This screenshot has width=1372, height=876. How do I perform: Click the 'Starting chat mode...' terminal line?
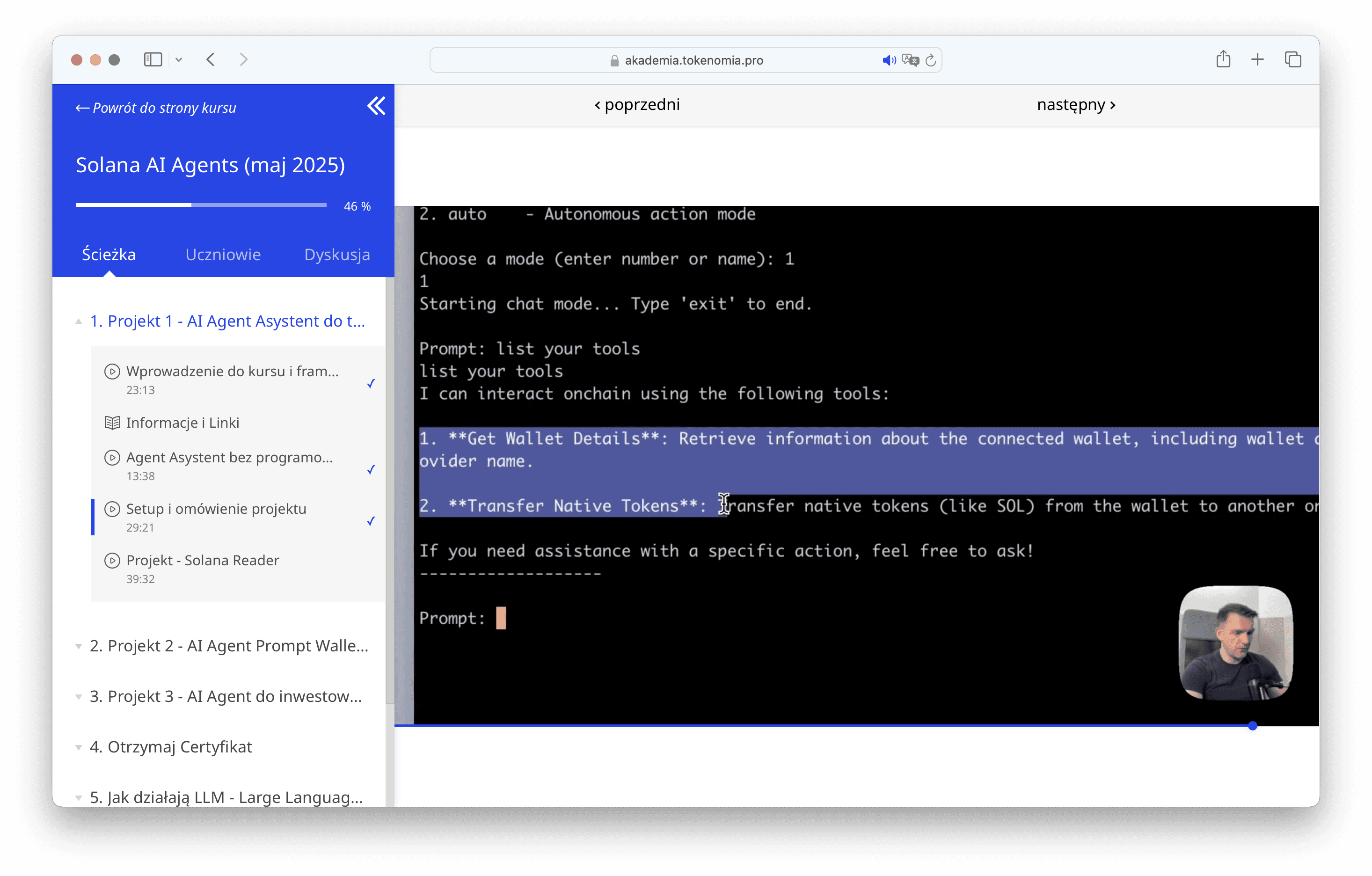tap(615, 304)
